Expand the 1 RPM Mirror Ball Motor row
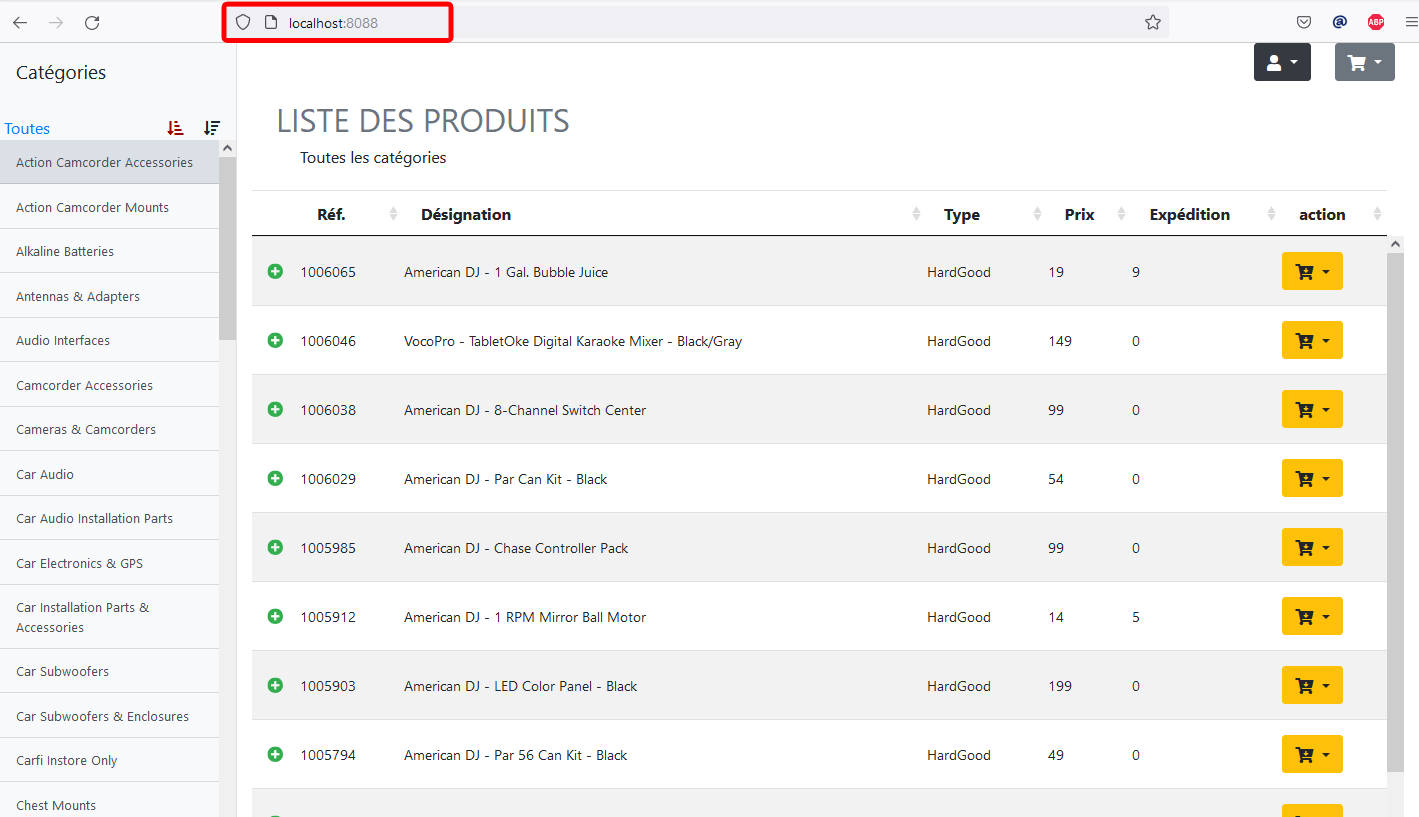The image size is (1419, 817). (275, 616)
